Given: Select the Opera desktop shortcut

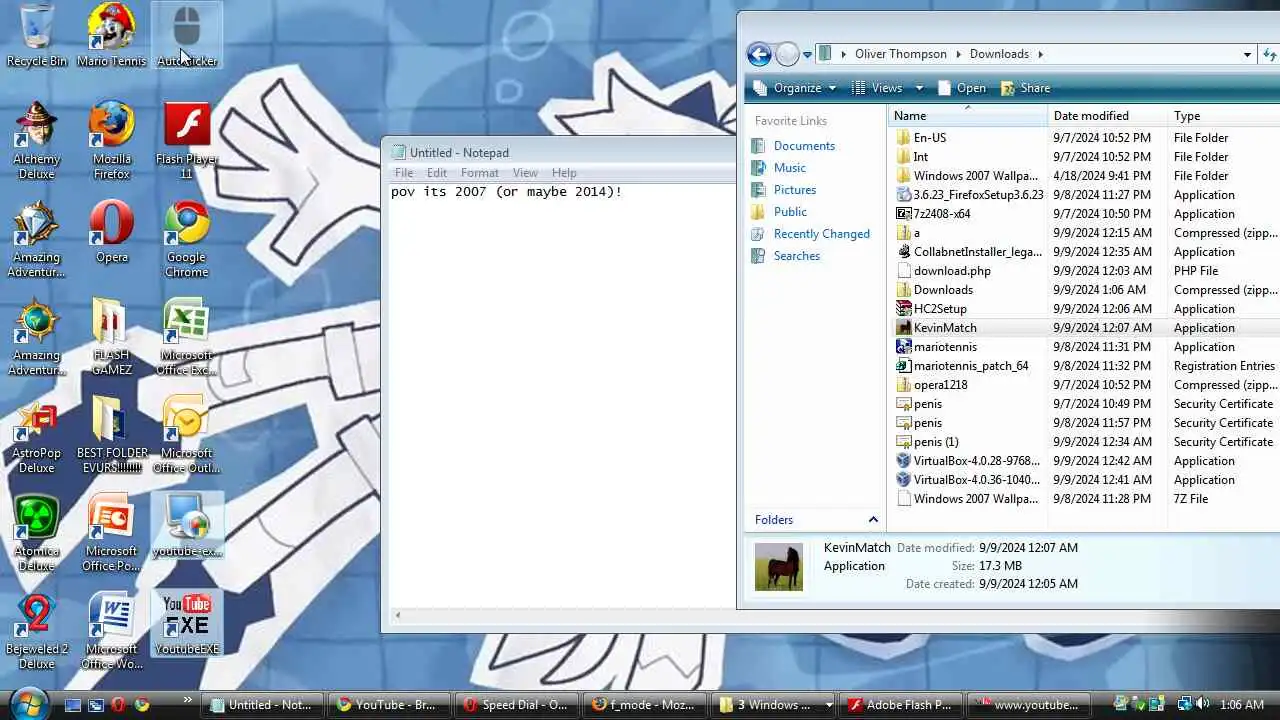Looking at the screenshot, I should [112, 232].
